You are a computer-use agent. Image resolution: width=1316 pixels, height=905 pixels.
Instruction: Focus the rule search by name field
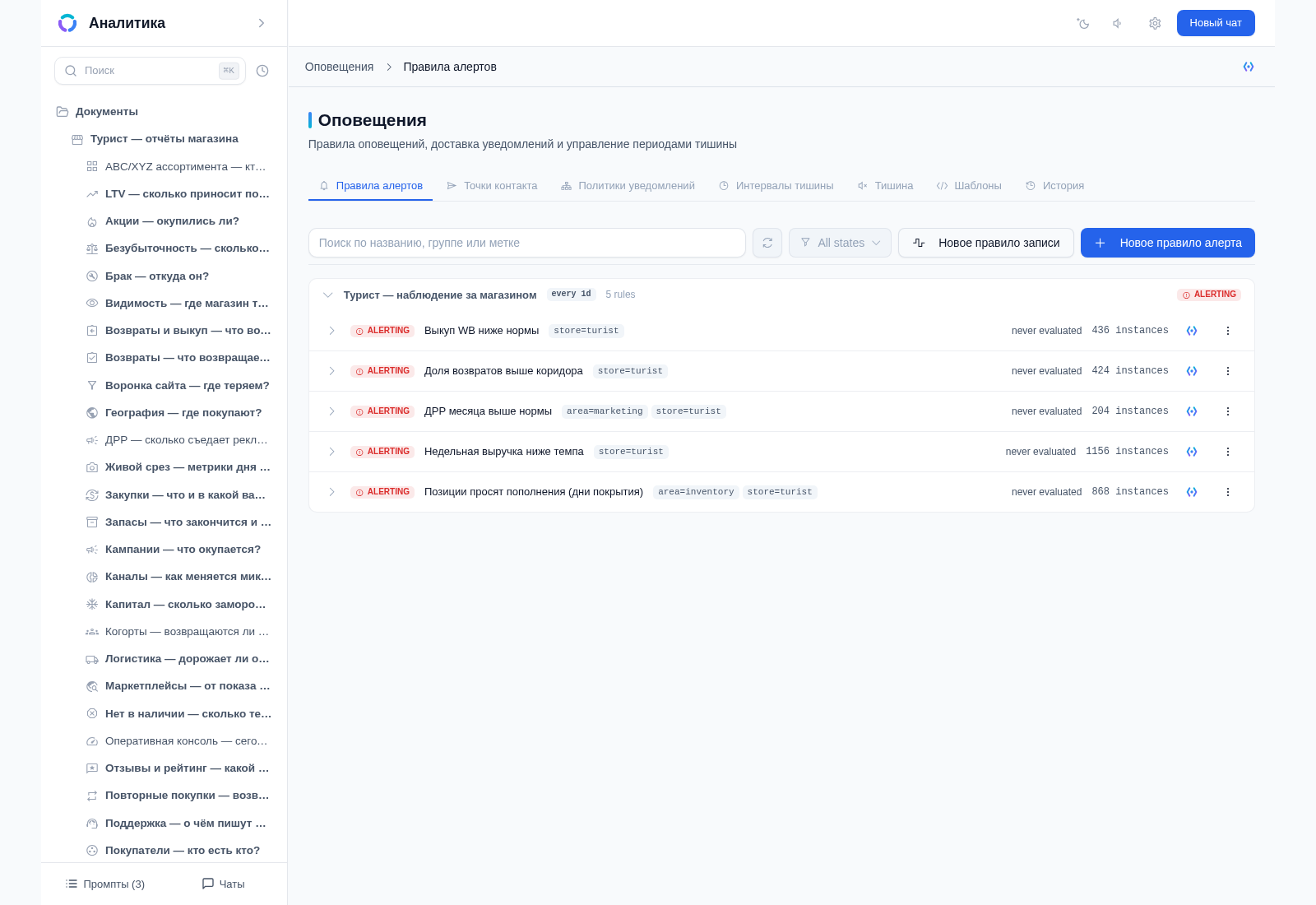coord(527,243)
